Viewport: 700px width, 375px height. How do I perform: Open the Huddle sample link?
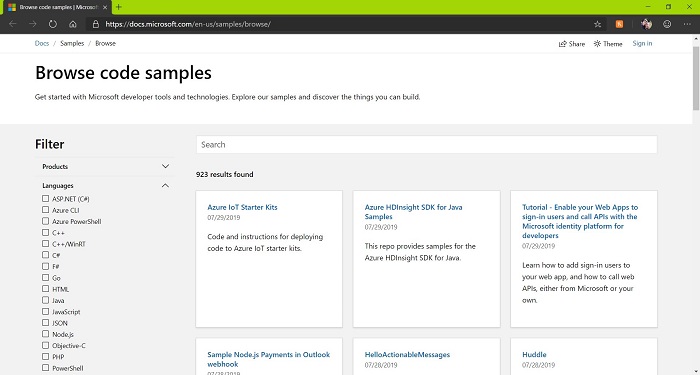point(534,355)
